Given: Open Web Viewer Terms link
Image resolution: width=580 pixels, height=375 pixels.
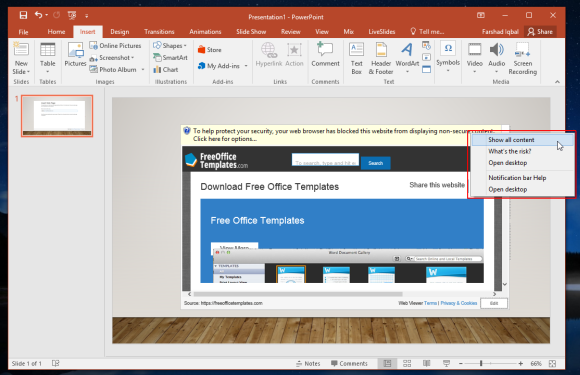Looking at the screenshot, I should 430,303.
